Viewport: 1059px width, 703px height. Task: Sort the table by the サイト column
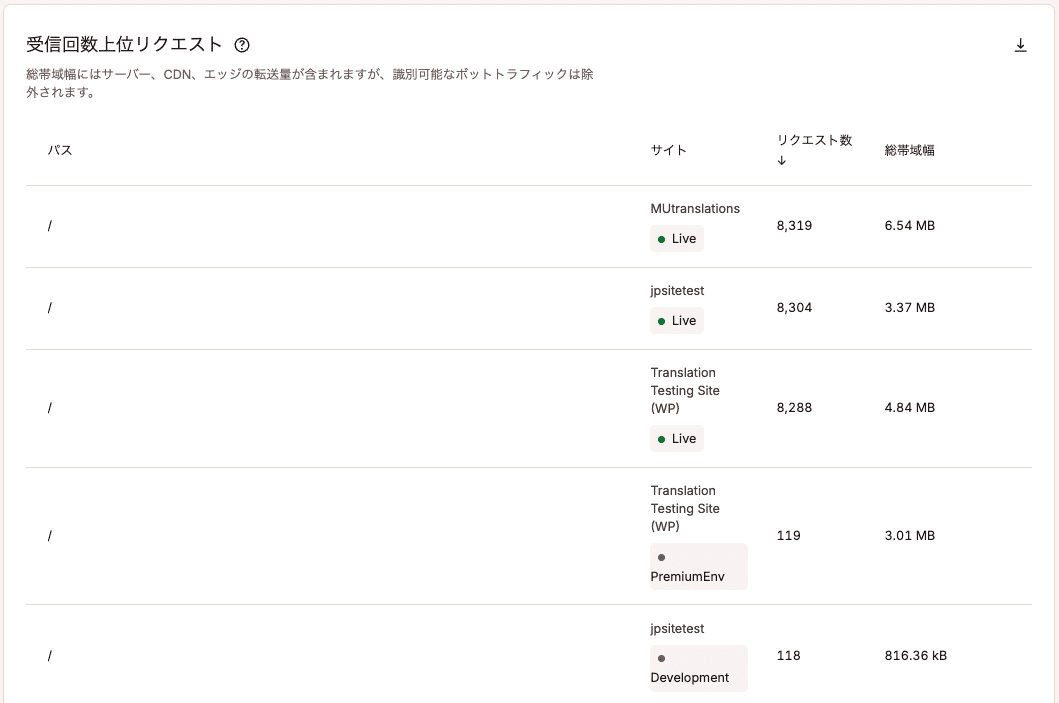(666, 150)
